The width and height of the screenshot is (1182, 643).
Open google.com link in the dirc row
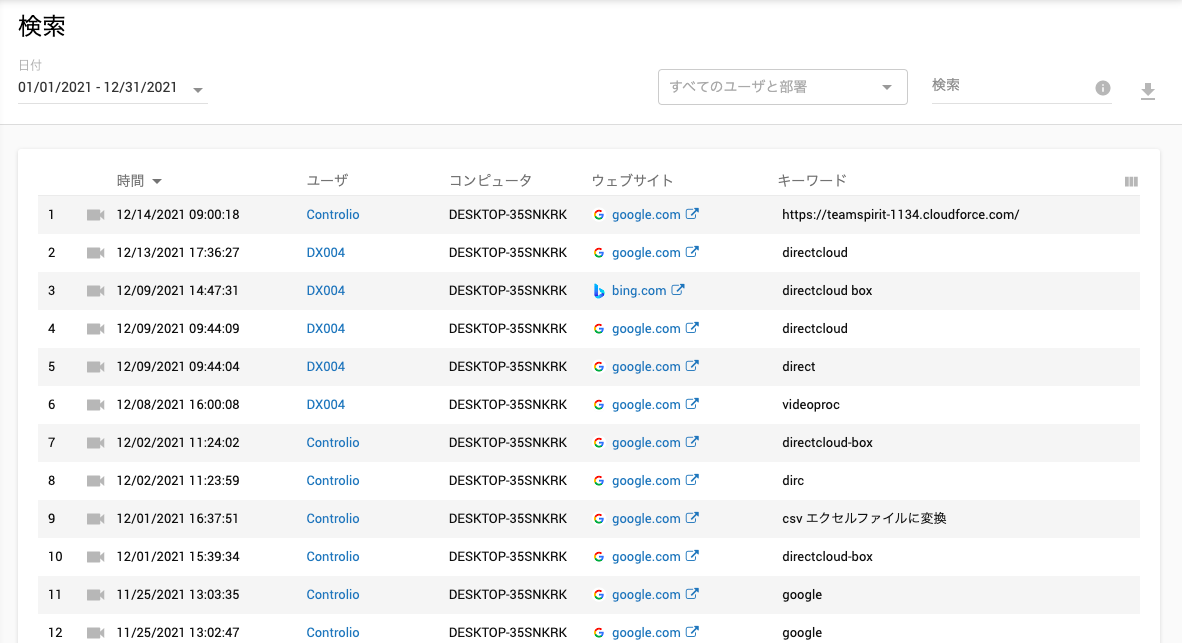coord(646,481)
